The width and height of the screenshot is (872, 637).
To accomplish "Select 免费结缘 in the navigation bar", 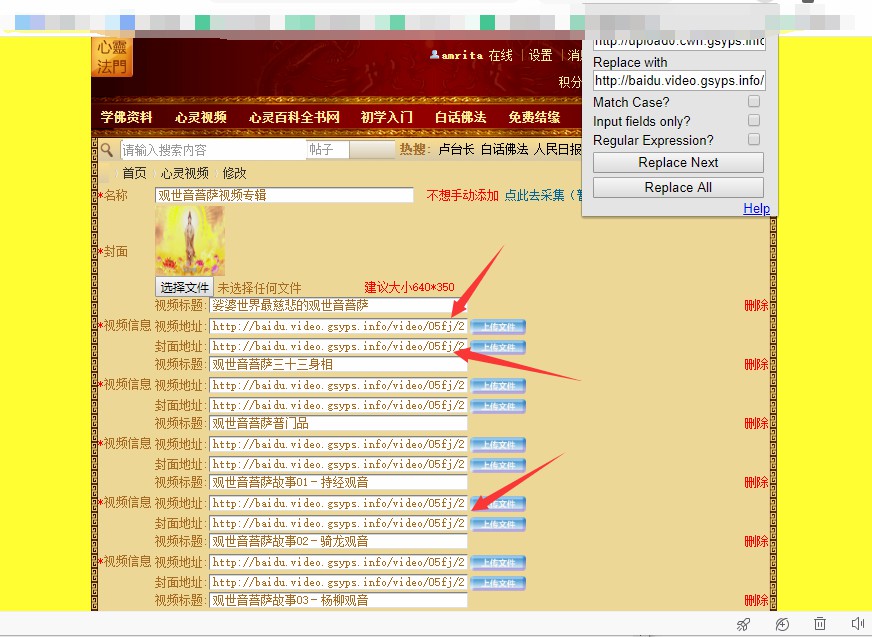I will pyautogui.click(x=534, y=117).
